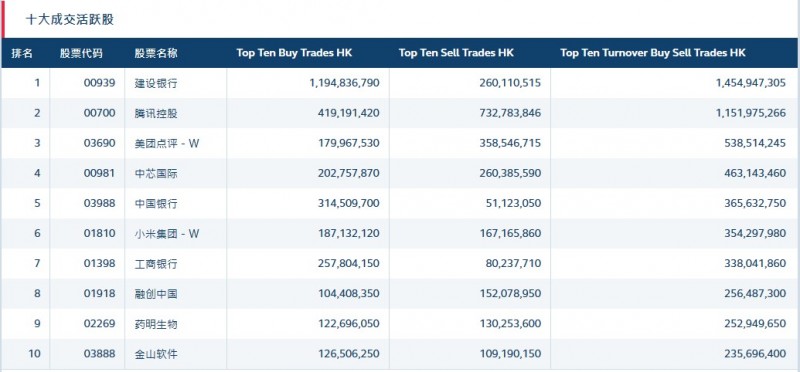Open the 美团点评 - W row
Viewport: 800px width, 372px height.
[400, 143]
